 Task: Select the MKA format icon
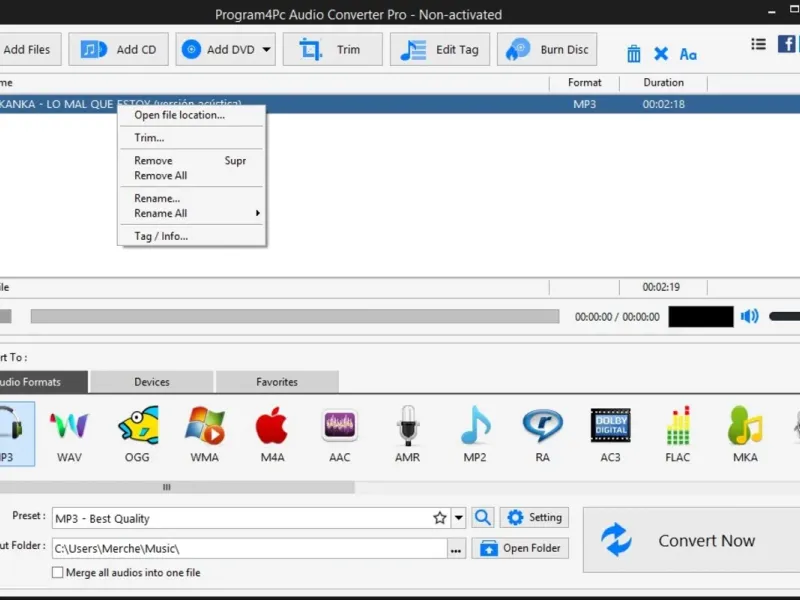[x=745, y=434]
